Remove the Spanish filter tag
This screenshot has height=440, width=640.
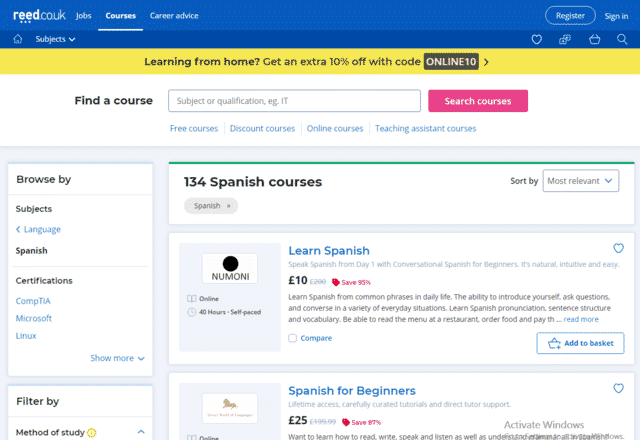tap(229, 206)
